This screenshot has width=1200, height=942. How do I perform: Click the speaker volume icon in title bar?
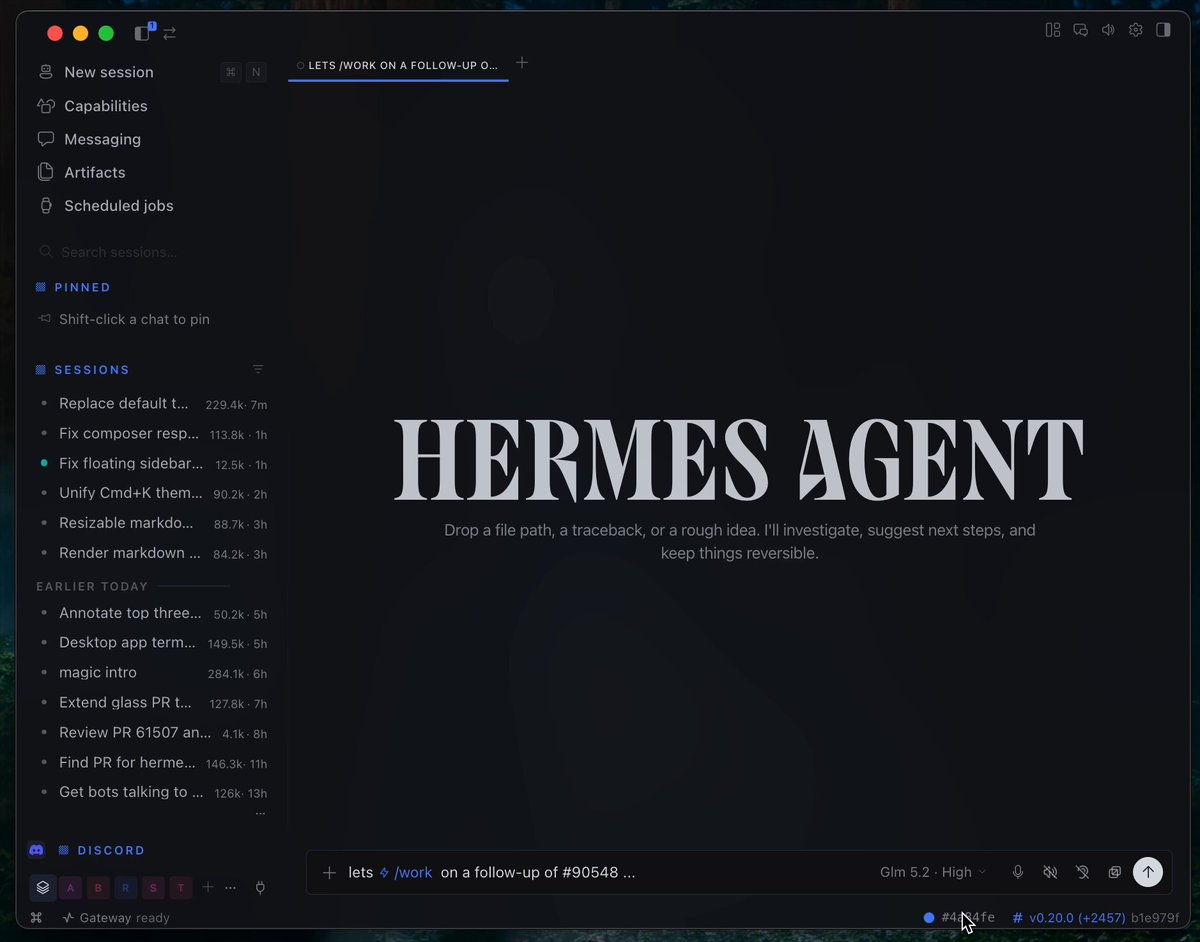pyautogui.click(x=1108, y=30)
